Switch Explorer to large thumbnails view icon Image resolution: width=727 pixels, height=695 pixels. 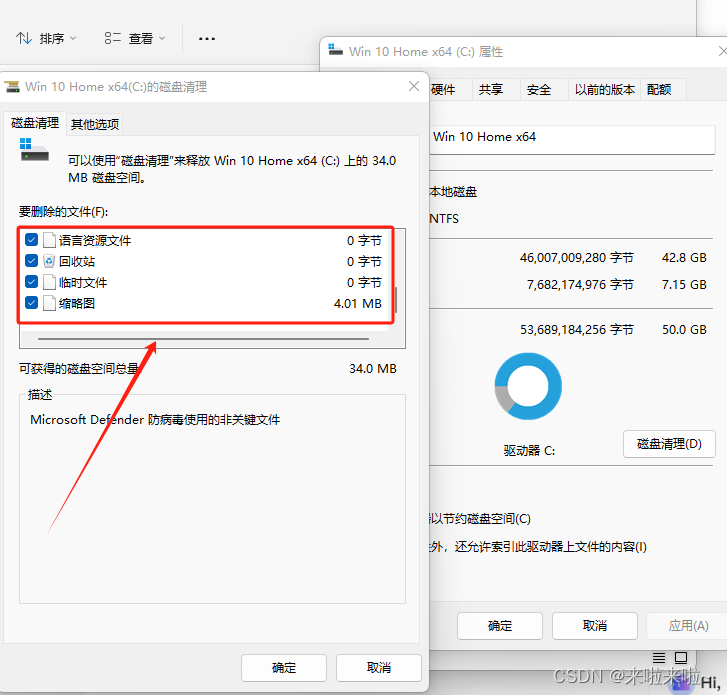tap(681, 657)
